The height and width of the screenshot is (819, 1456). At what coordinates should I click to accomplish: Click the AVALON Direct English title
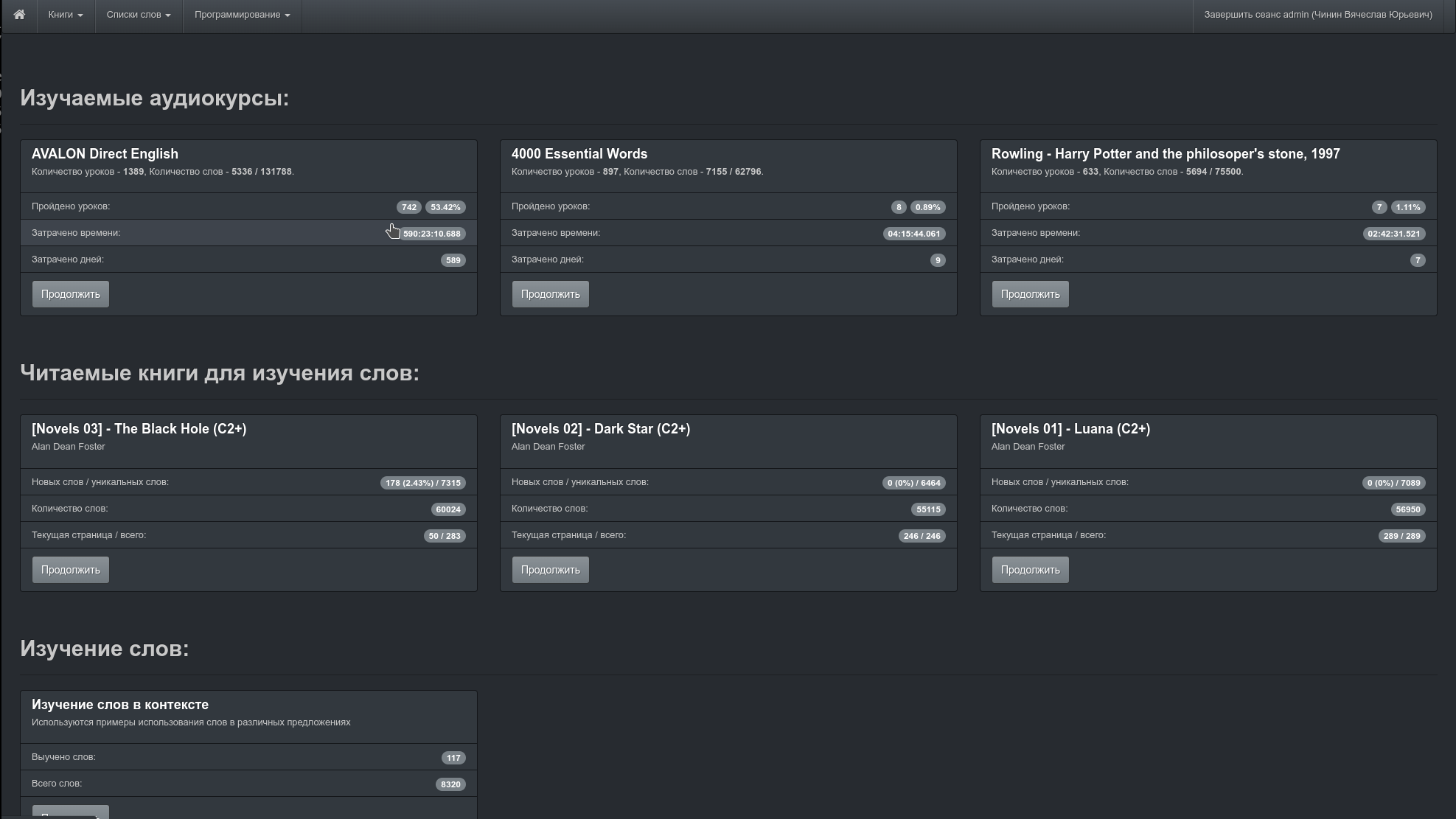click(x=105, y=154)
